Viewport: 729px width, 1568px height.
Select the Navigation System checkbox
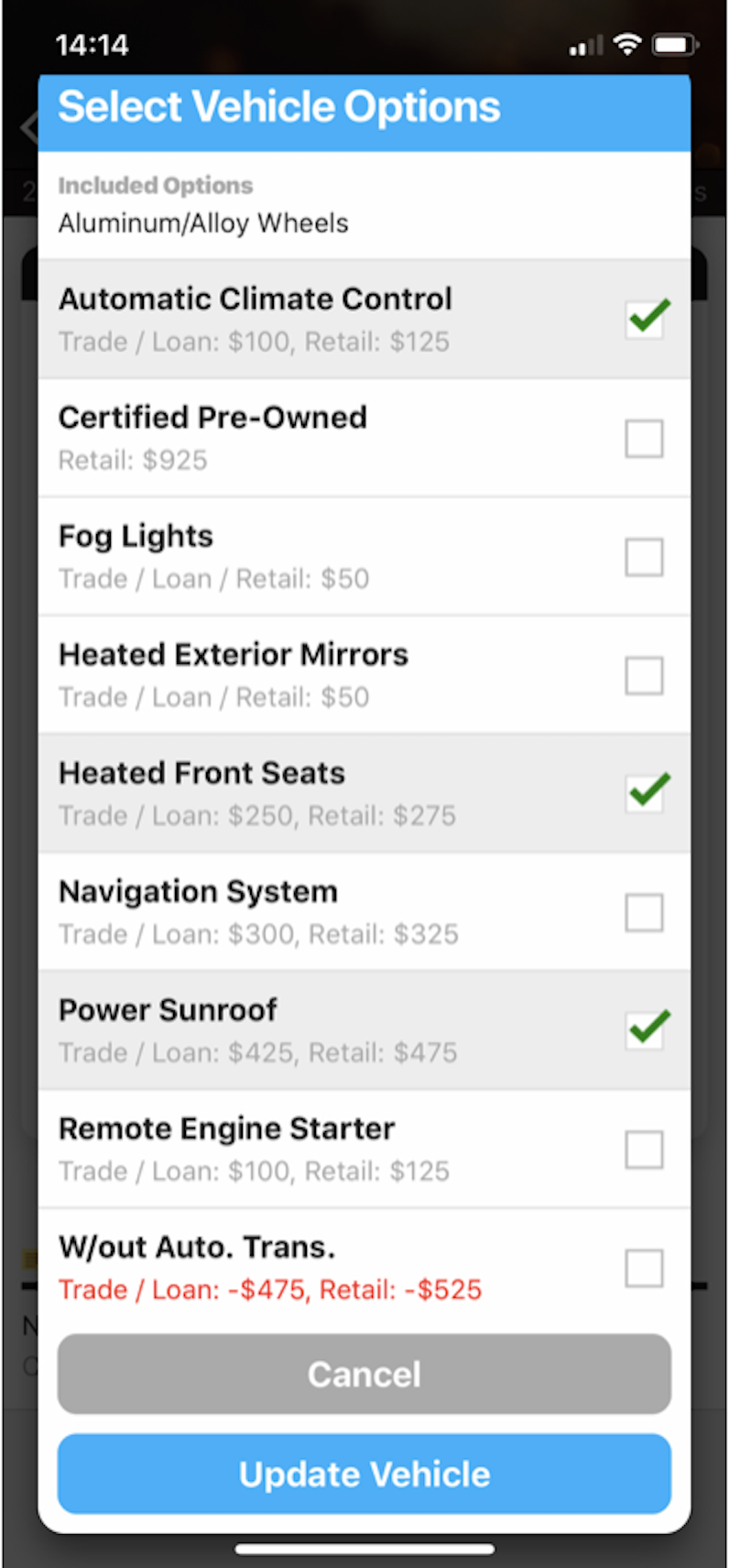[x=644, y=913]
